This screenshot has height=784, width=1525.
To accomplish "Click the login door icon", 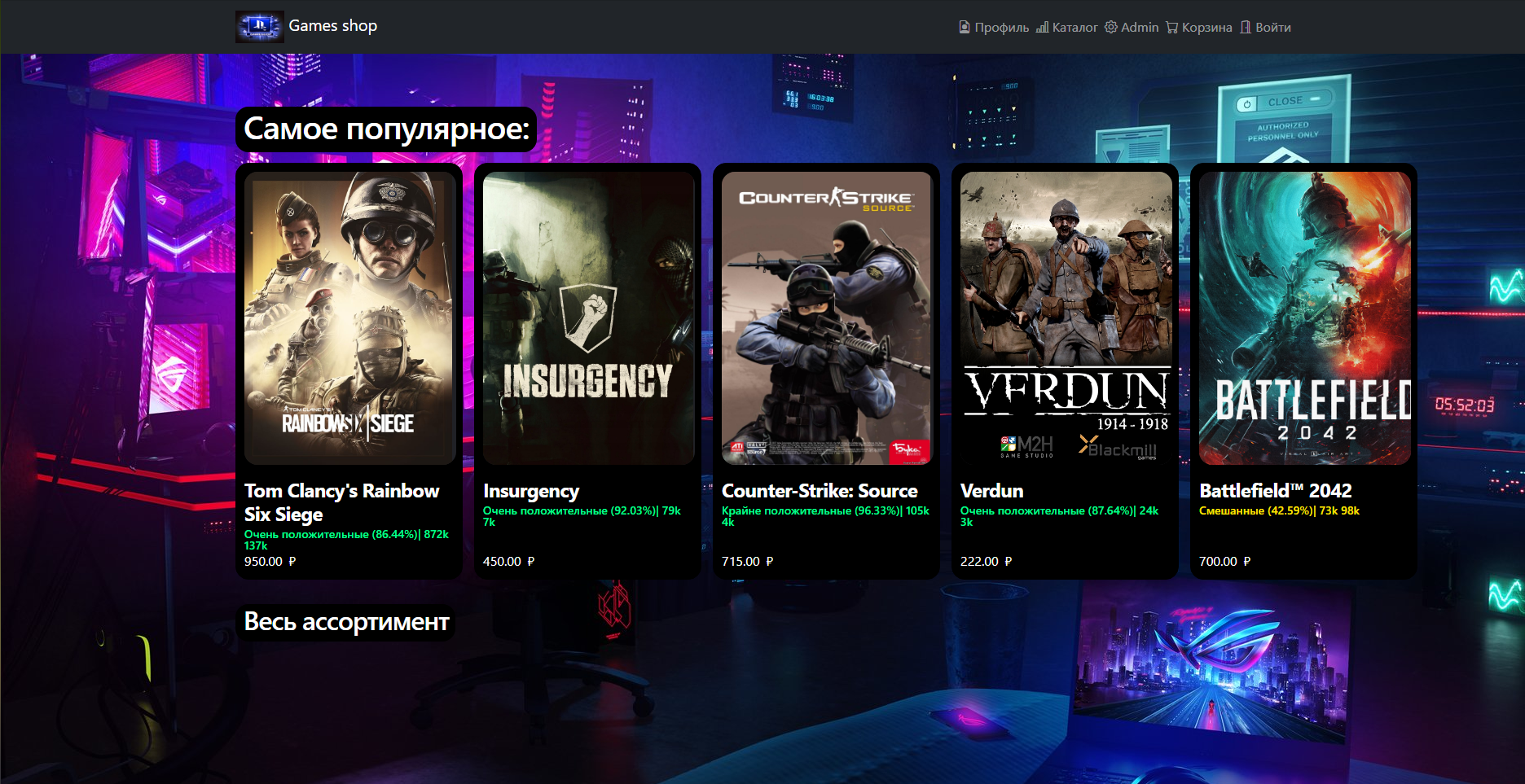I will point(1246,28).
